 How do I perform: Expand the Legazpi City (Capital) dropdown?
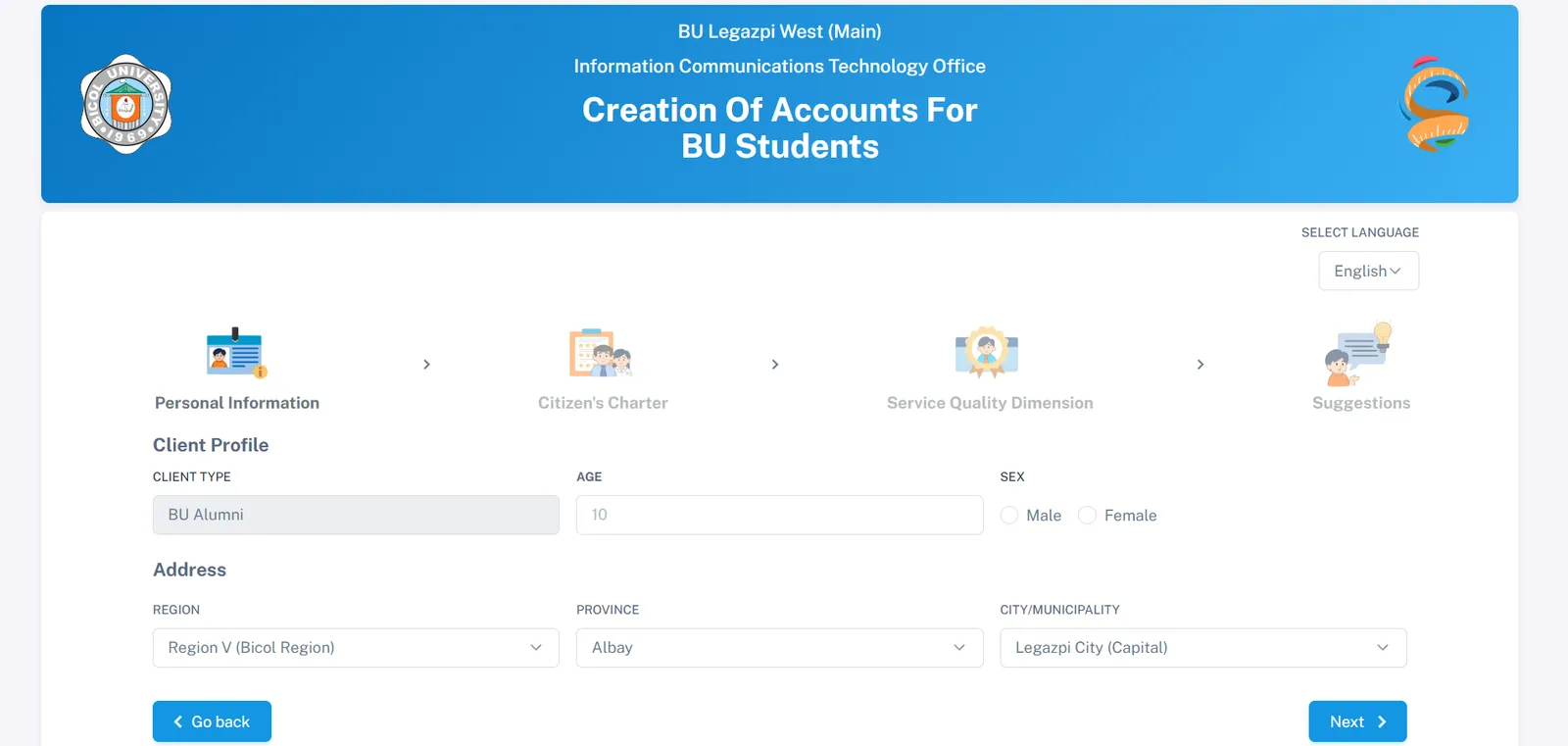(x=1202, y=648)
